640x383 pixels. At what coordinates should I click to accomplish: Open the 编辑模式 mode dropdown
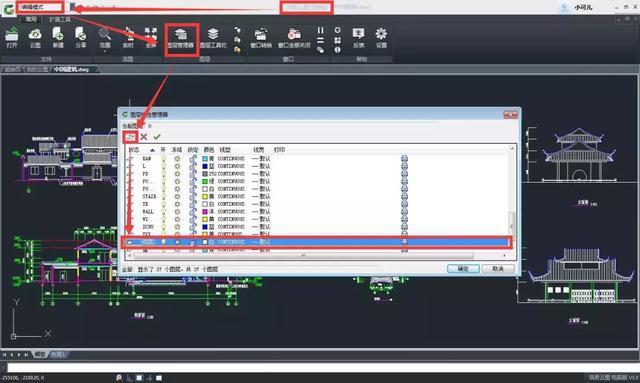40,7
